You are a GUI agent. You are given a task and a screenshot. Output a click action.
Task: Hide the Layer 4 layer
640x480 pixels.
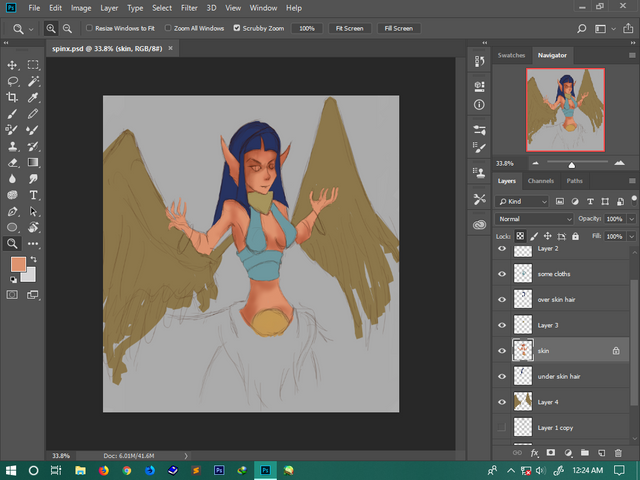(502, 402)
